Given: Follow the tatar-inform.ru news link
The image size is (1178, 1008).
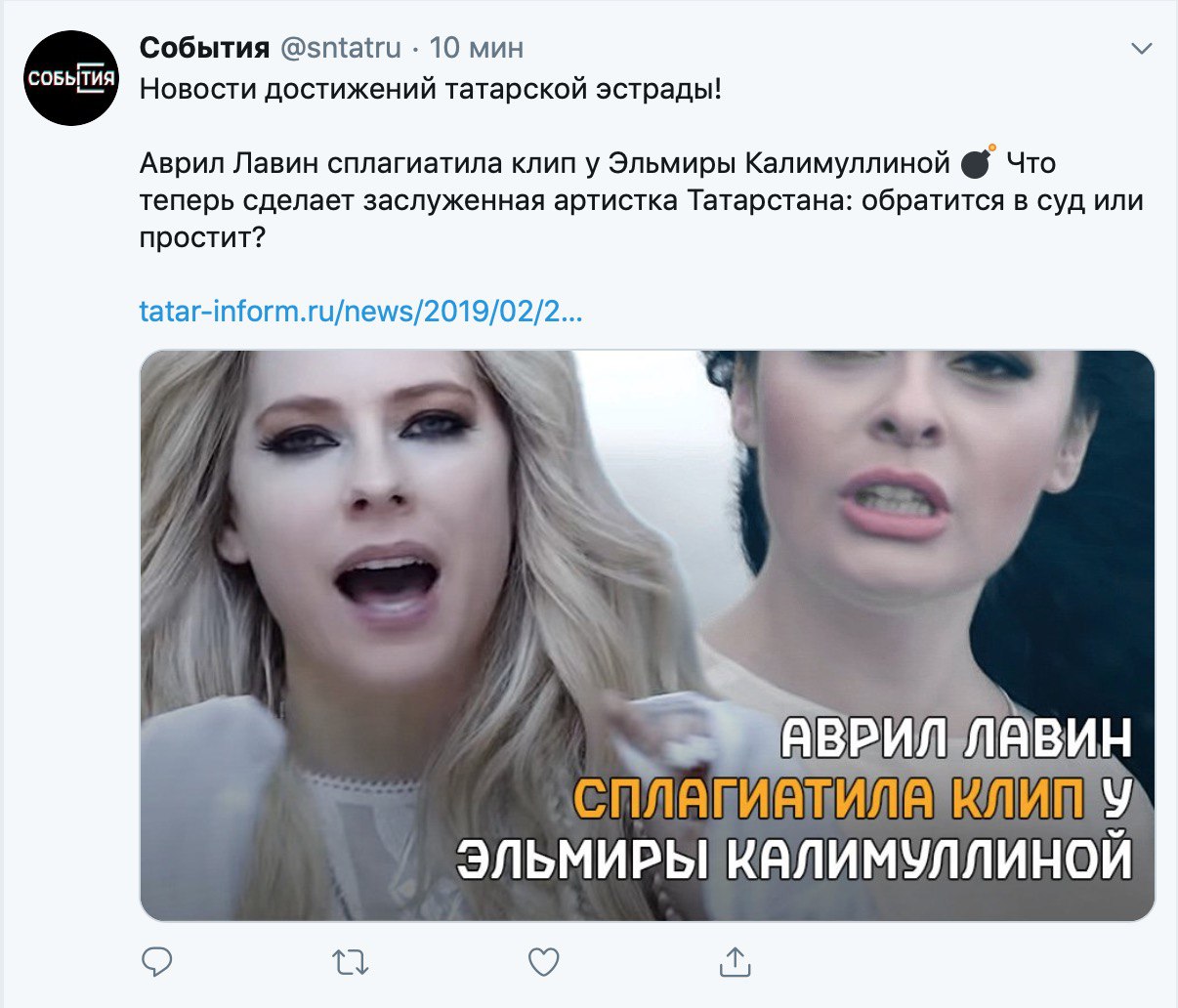Looking at the screenshot, I should point(360,312).
